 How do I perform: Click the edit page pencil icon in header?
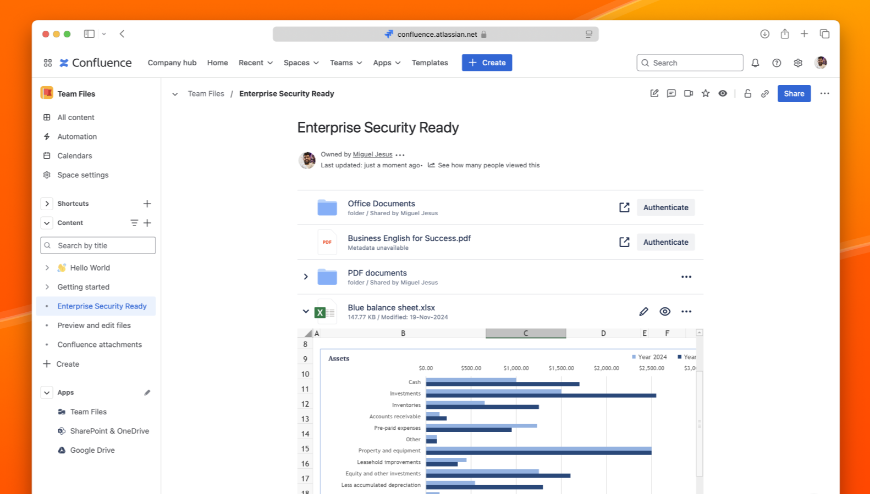point(655,93)
